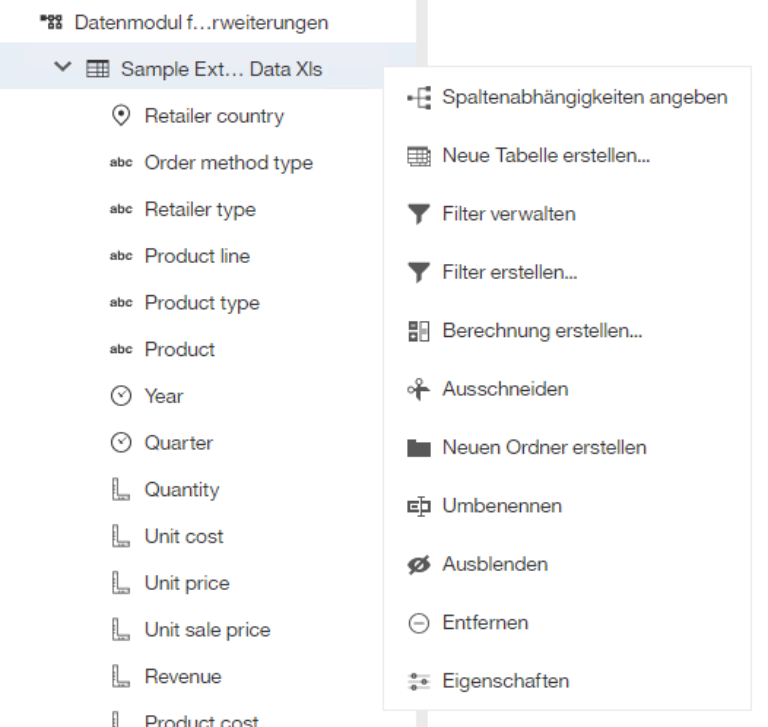The image size is (768, 727).
Task: Click the Spaltenabhängigkeiten hierarchy icon
Action: [x=419, y=97]
